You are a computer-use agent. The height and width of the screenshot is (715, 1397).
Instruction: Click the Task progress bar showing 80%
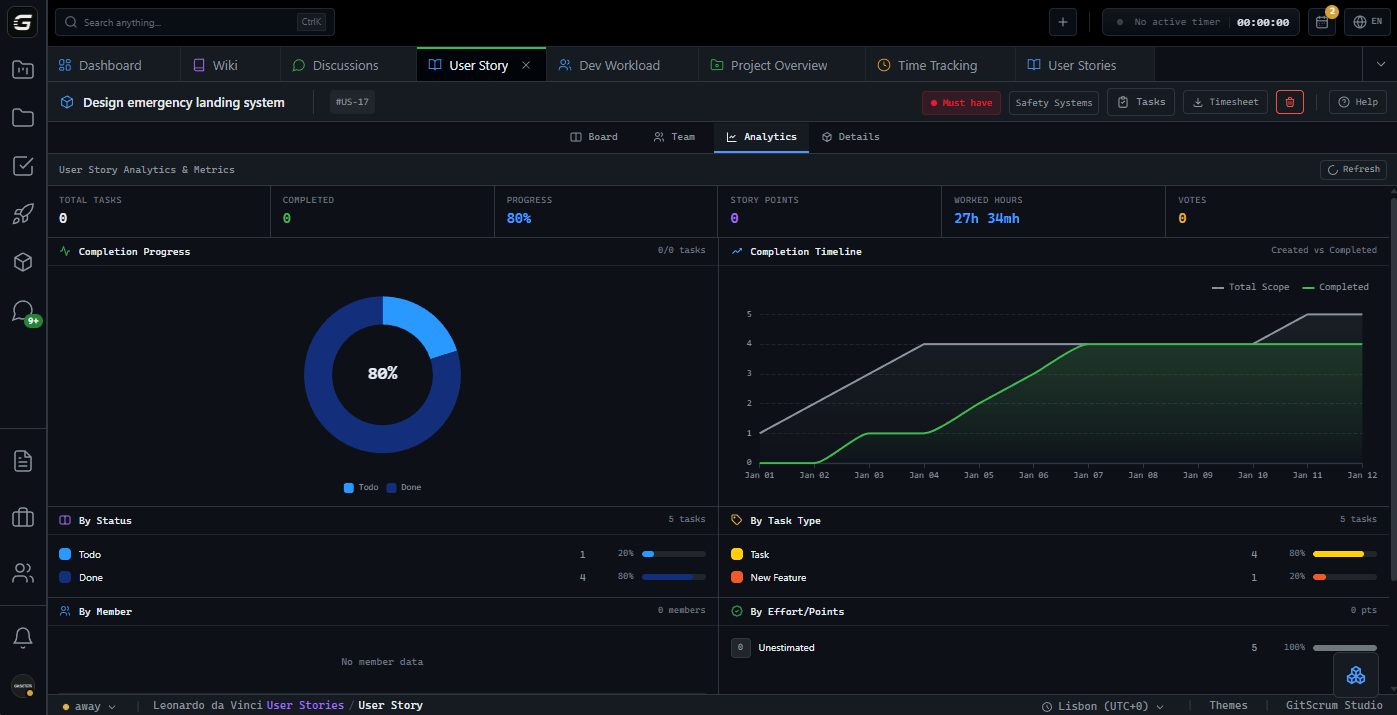click(1345, 553)
